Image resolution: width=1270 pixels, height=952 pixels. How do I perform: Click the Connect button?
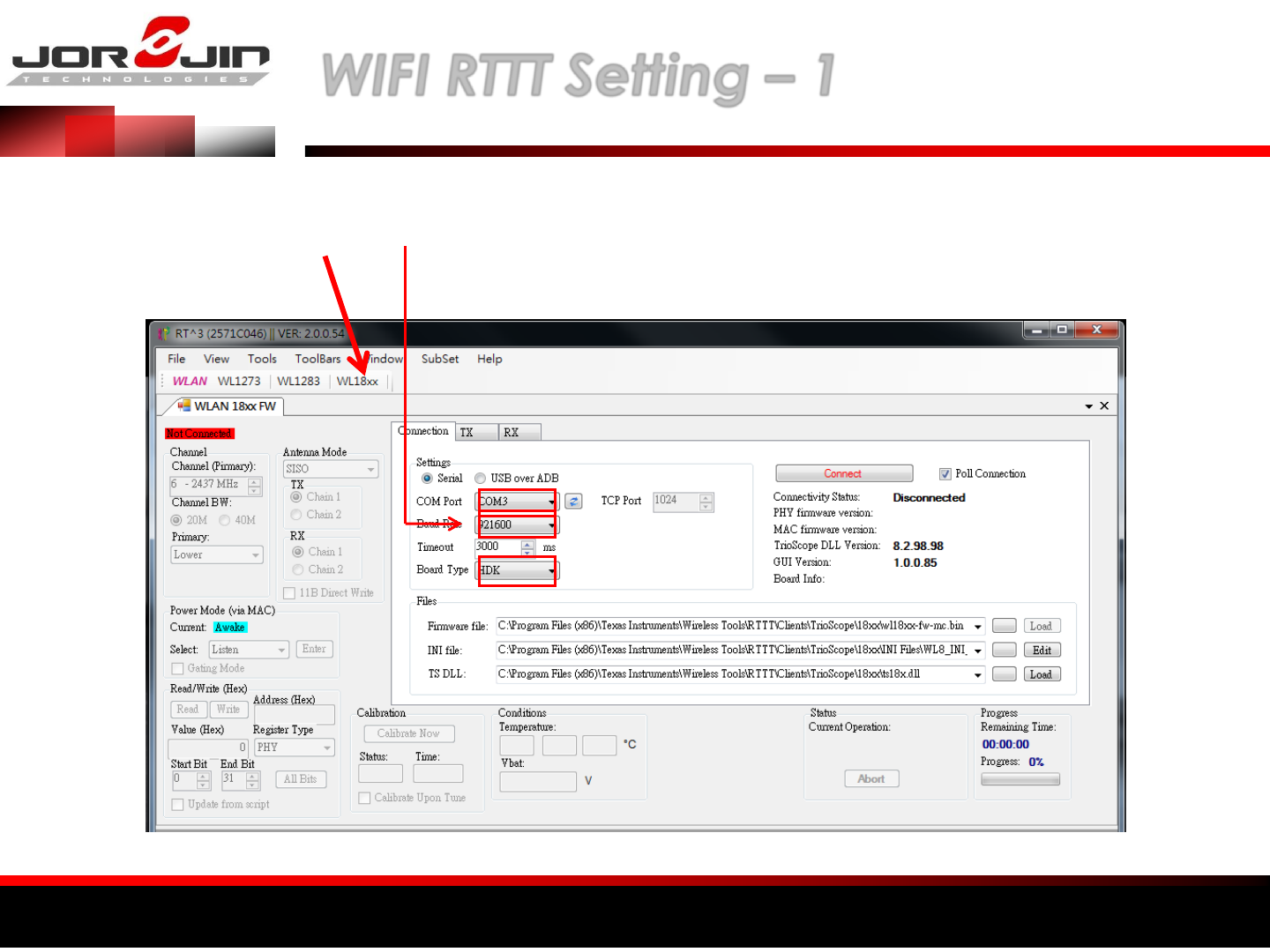pyautogui.click(x=844, y=474)
